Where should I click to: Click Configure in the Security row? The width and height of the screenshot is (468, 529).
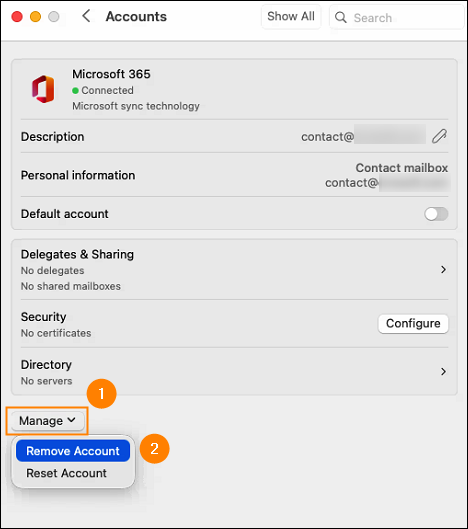pos(413,324)
